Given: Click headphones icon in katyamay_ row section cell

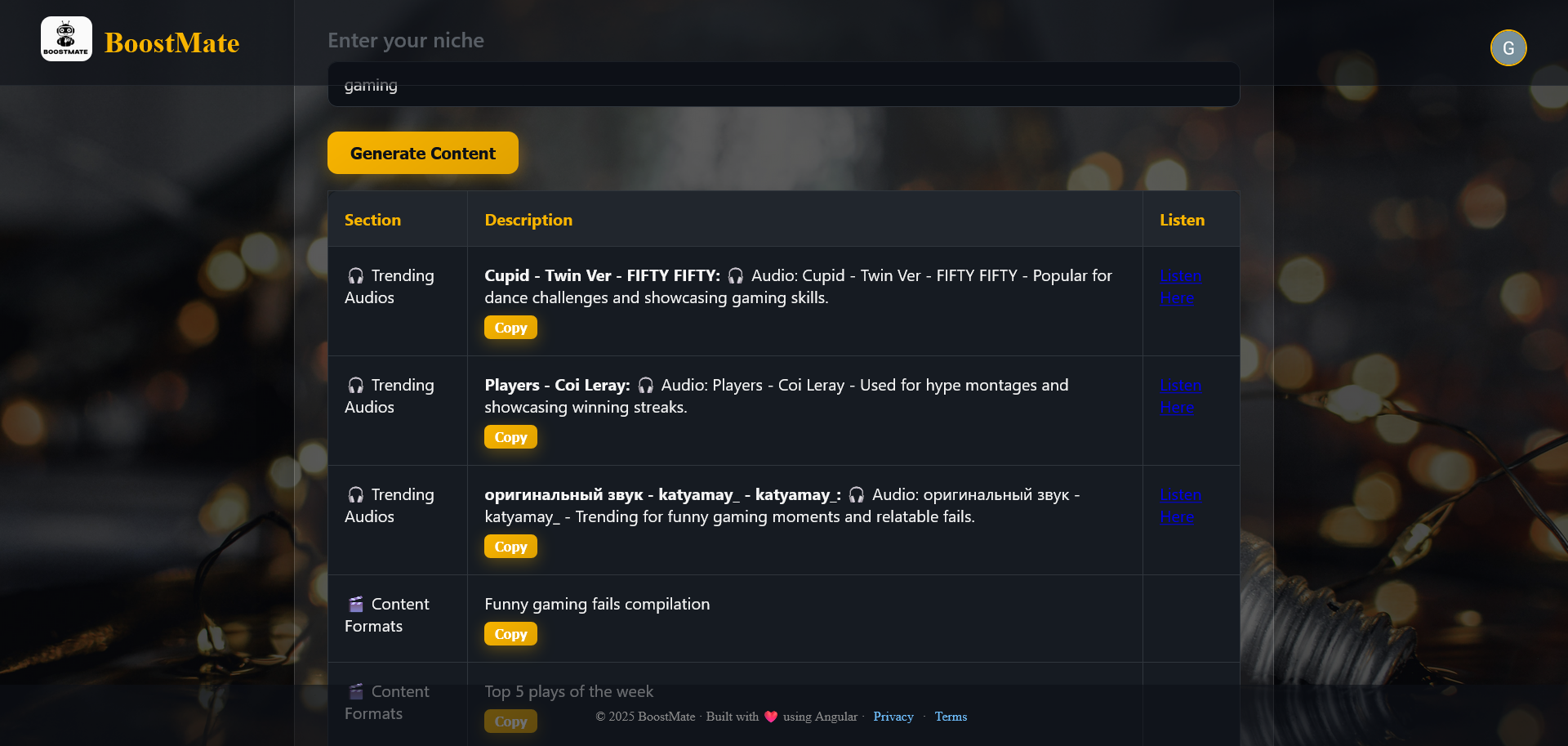Looking at the screenshot, I should pos(356,495).
